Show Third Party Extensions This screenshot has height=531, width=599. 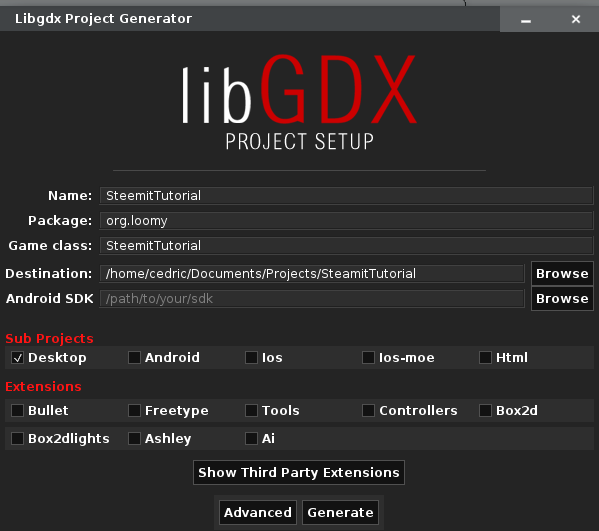click(299, 473)
